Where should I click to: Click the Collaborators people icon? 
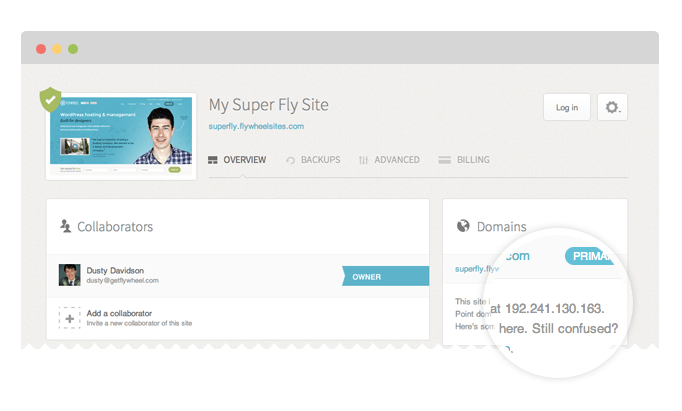pos(66,226)
